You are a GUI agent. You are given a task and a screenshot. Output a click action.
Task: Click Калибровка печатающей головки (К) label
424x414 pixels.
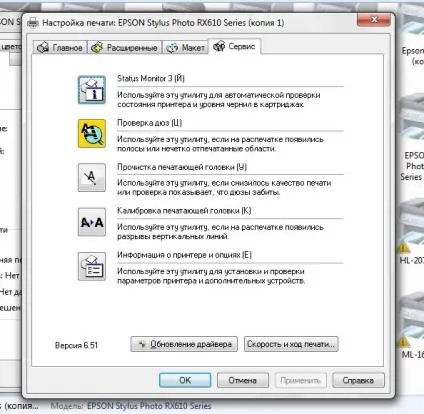[184, 211]
